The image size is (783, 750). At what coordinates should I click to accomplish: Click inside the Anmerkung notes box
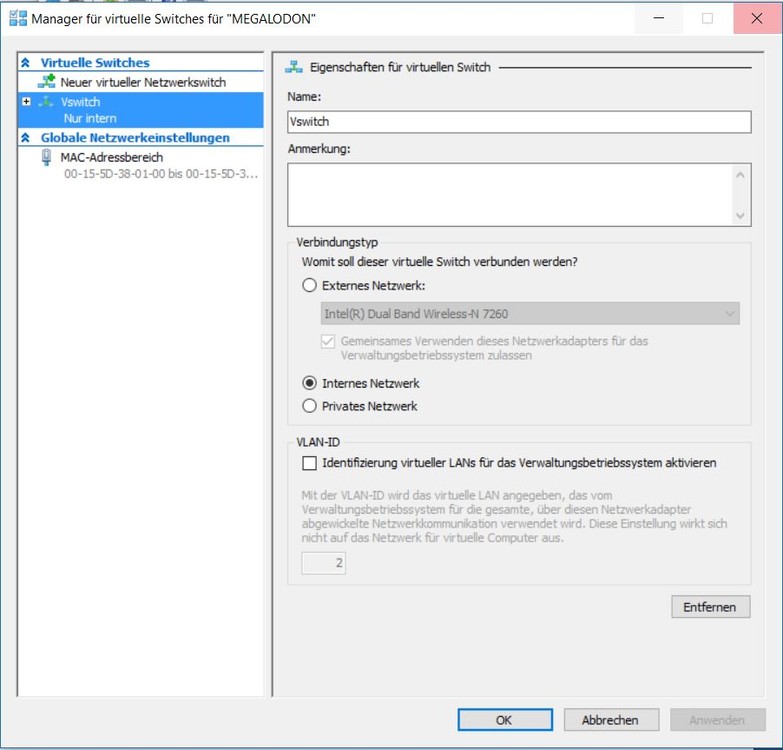(510, 195)
